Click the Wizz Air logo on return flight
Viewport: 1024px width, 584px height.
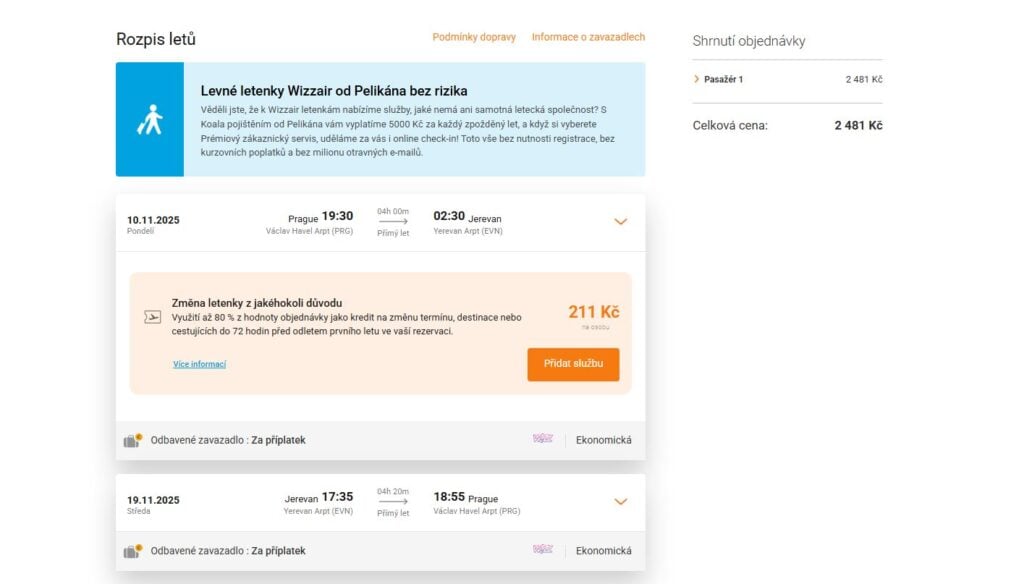pyautogui.click(x=543, y=550)
